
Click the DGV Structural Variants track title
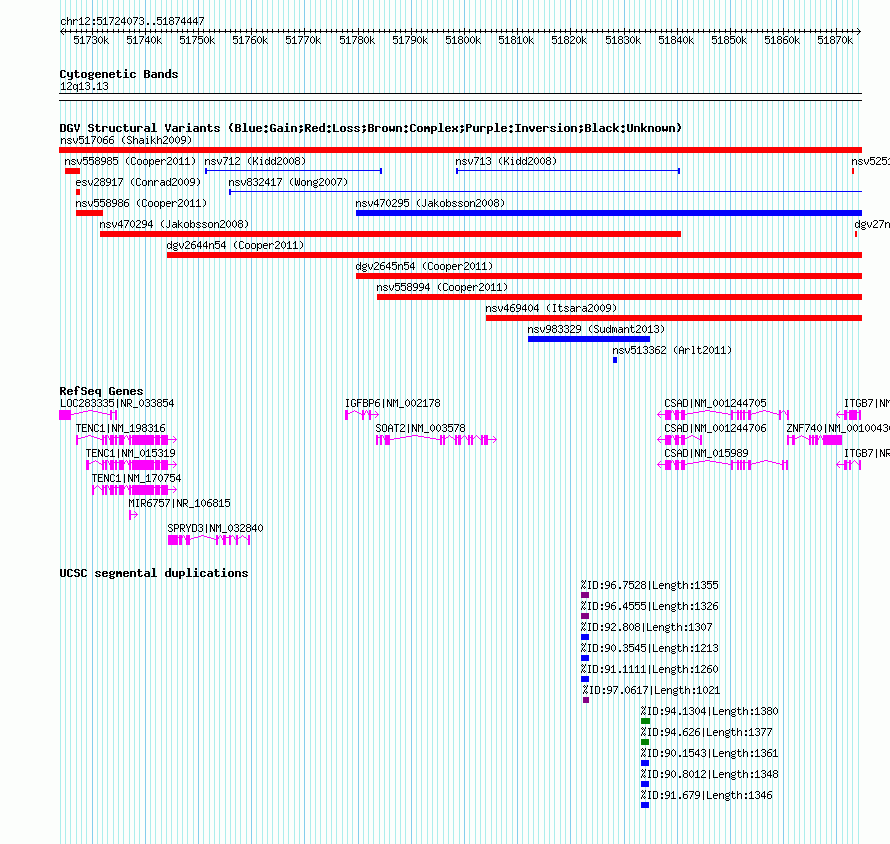point(371,128)
